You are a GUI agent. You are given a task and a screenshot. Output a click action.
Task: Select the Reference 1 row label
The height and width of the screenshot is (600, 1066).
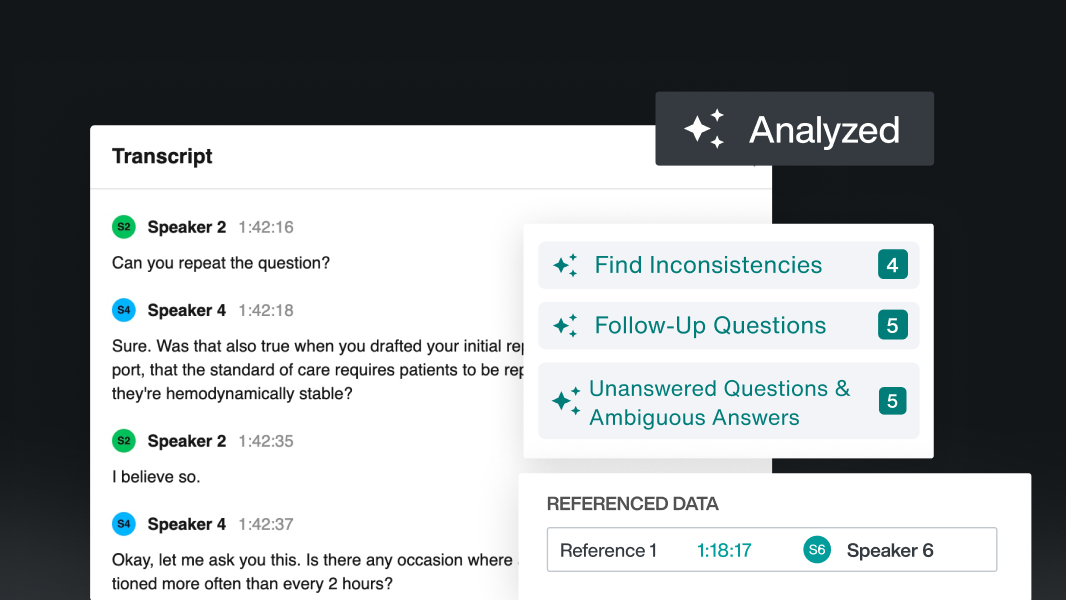coord(608,550)
